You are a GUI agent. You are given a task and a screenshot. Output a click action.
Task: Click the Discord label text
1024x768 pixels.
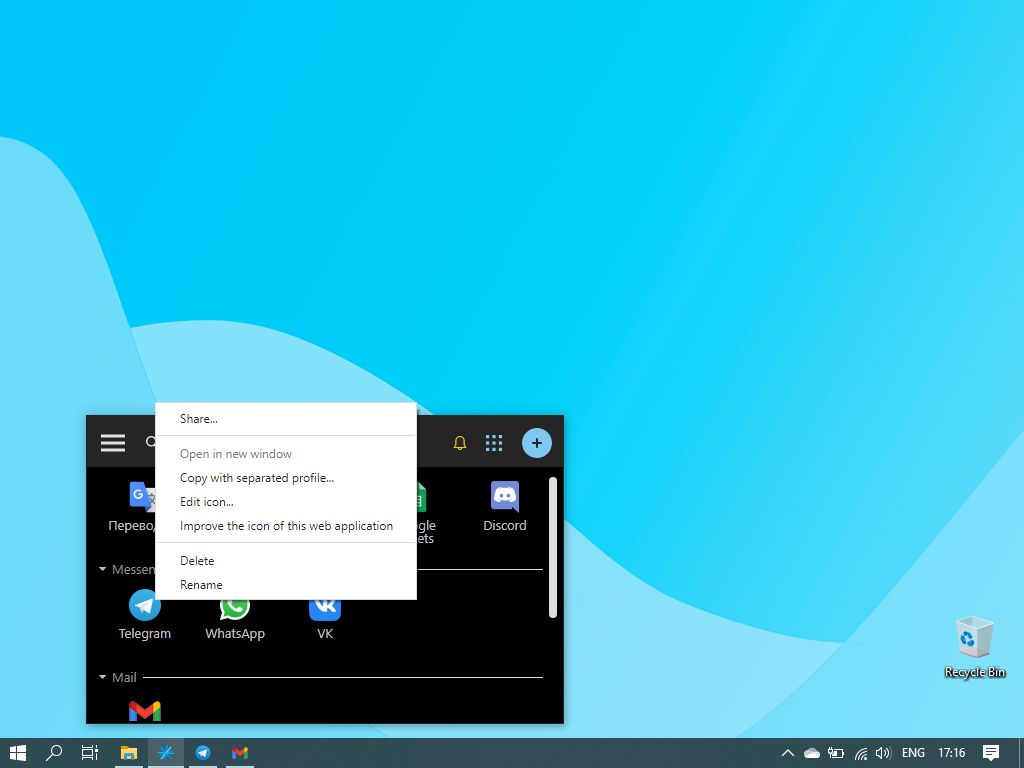(x=505, y=525)
